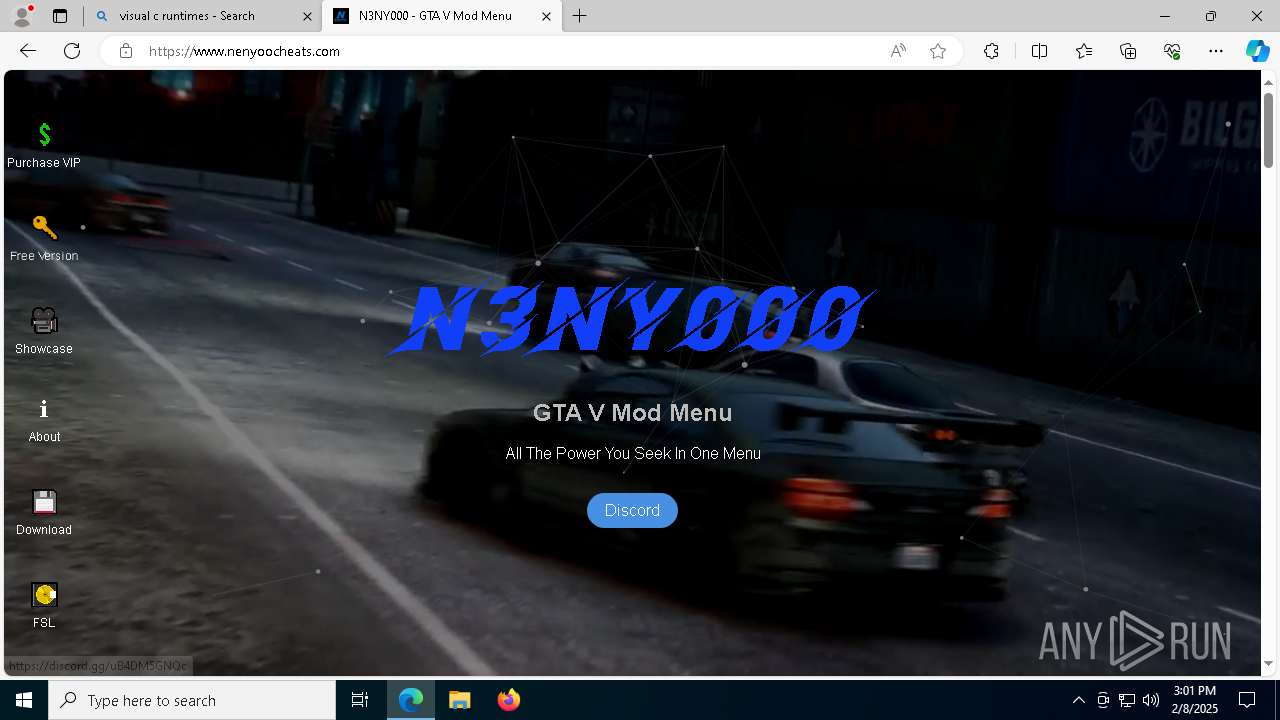Image resolution: width=1280 pixels, height=720 pixels.
Task: Open Task View on taskbar
Action: tap(360, 700)
